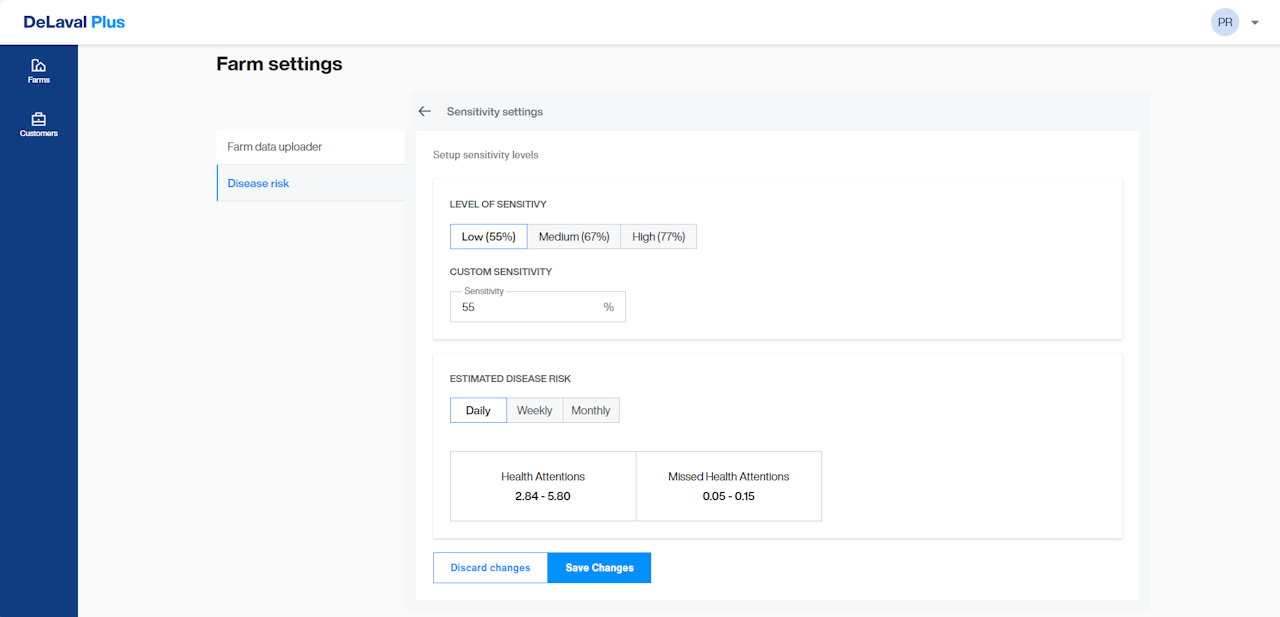Click the PR user avatar
Viewport: 1280px width, 617px height.
click(x=1225, y=22)
